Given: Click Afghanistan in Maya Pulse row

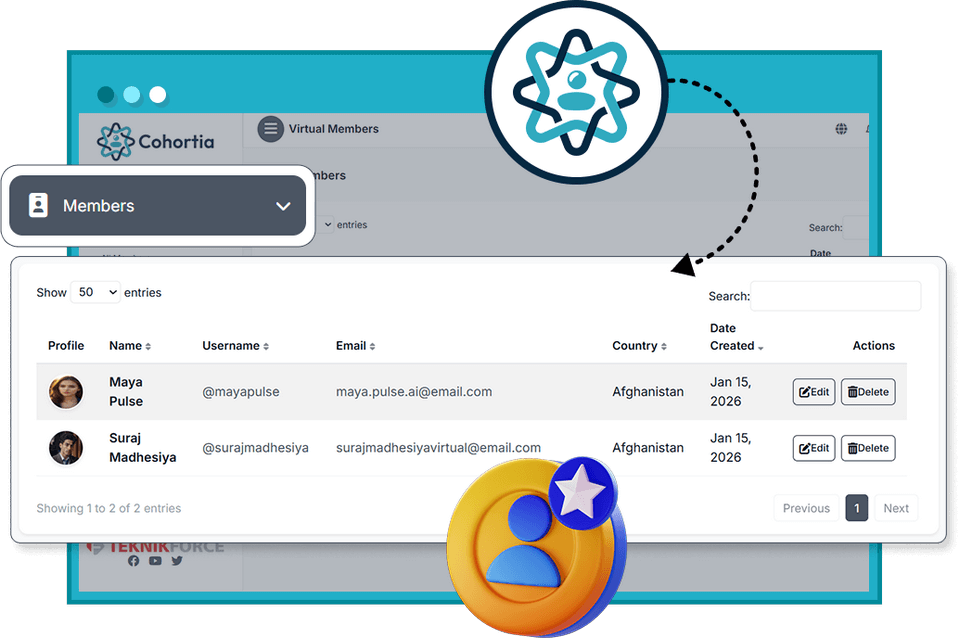Looking at the screenshot, I should [x=648, y=391].
